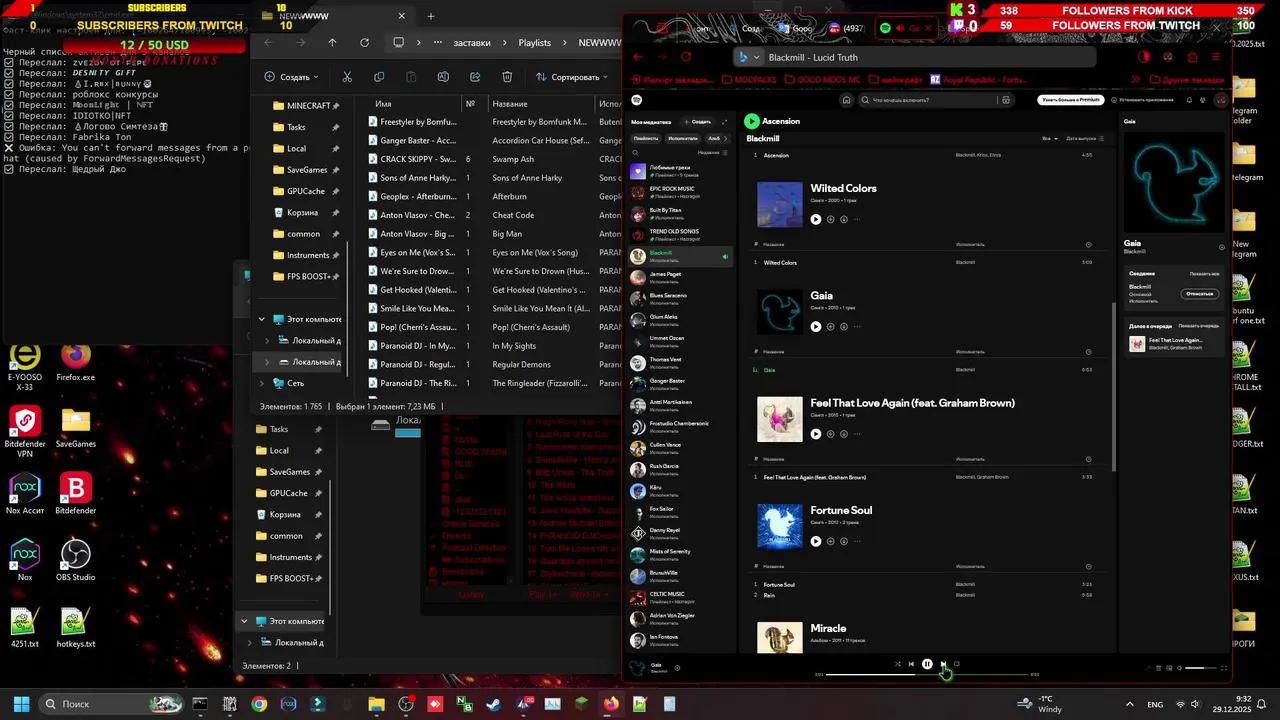Click Создать button in Spotify library

[697, 122]
